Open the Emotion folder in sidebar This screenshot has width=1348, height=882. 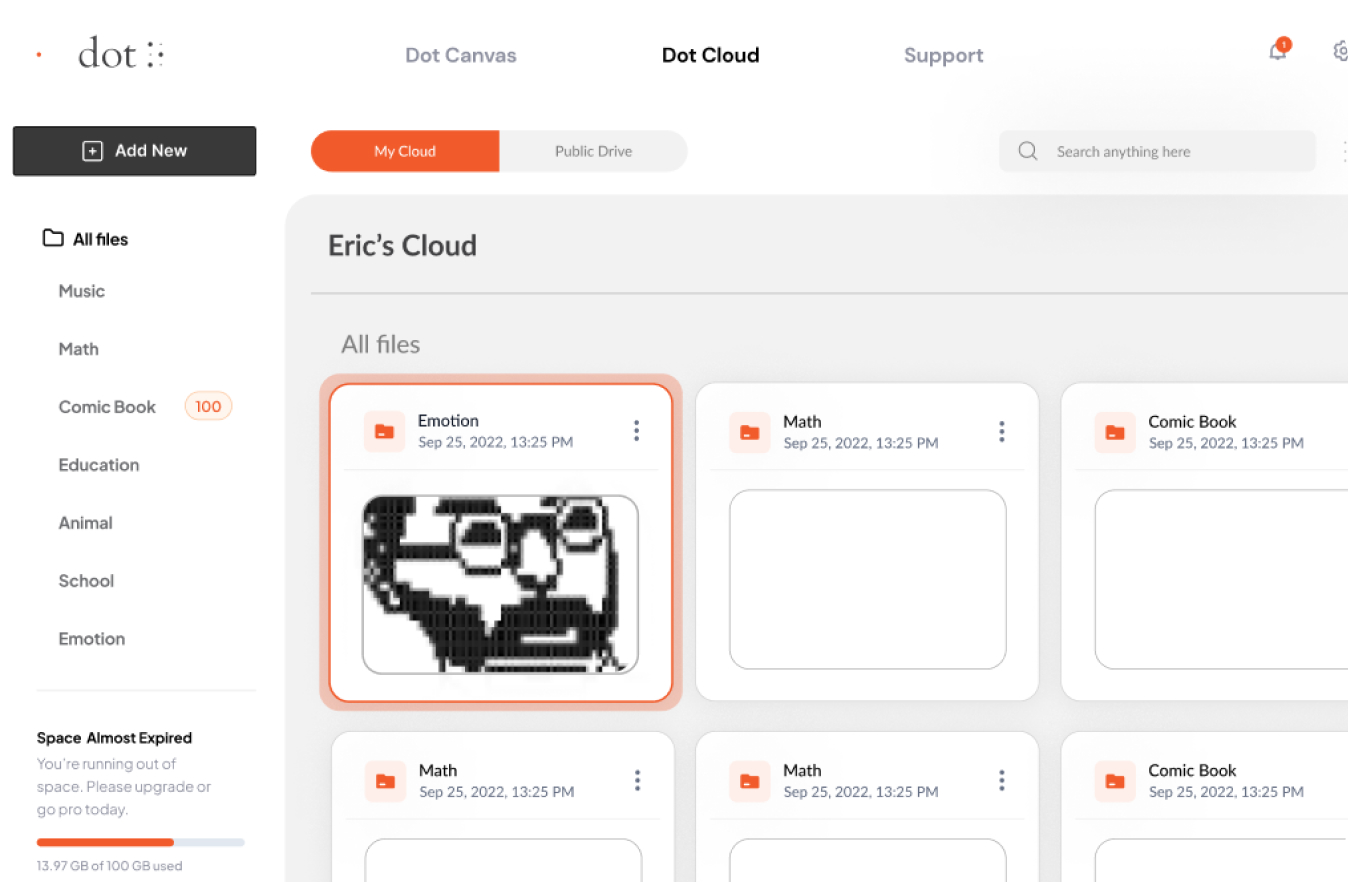click(92, 639)
